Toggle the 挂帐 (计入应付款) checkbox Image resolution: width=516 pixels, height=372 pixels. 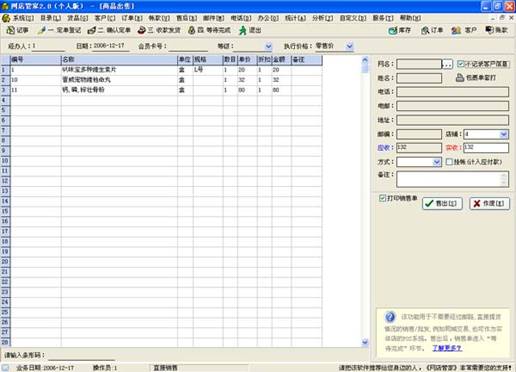click(x=449, y=162)
